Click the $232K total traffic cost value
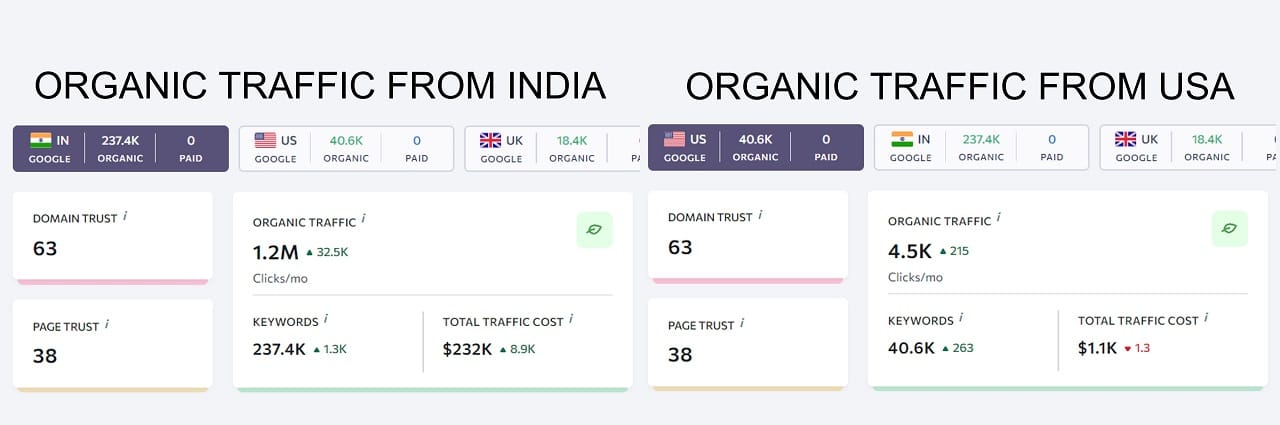This screenshot has height=425, width=1280. point(467,349)
